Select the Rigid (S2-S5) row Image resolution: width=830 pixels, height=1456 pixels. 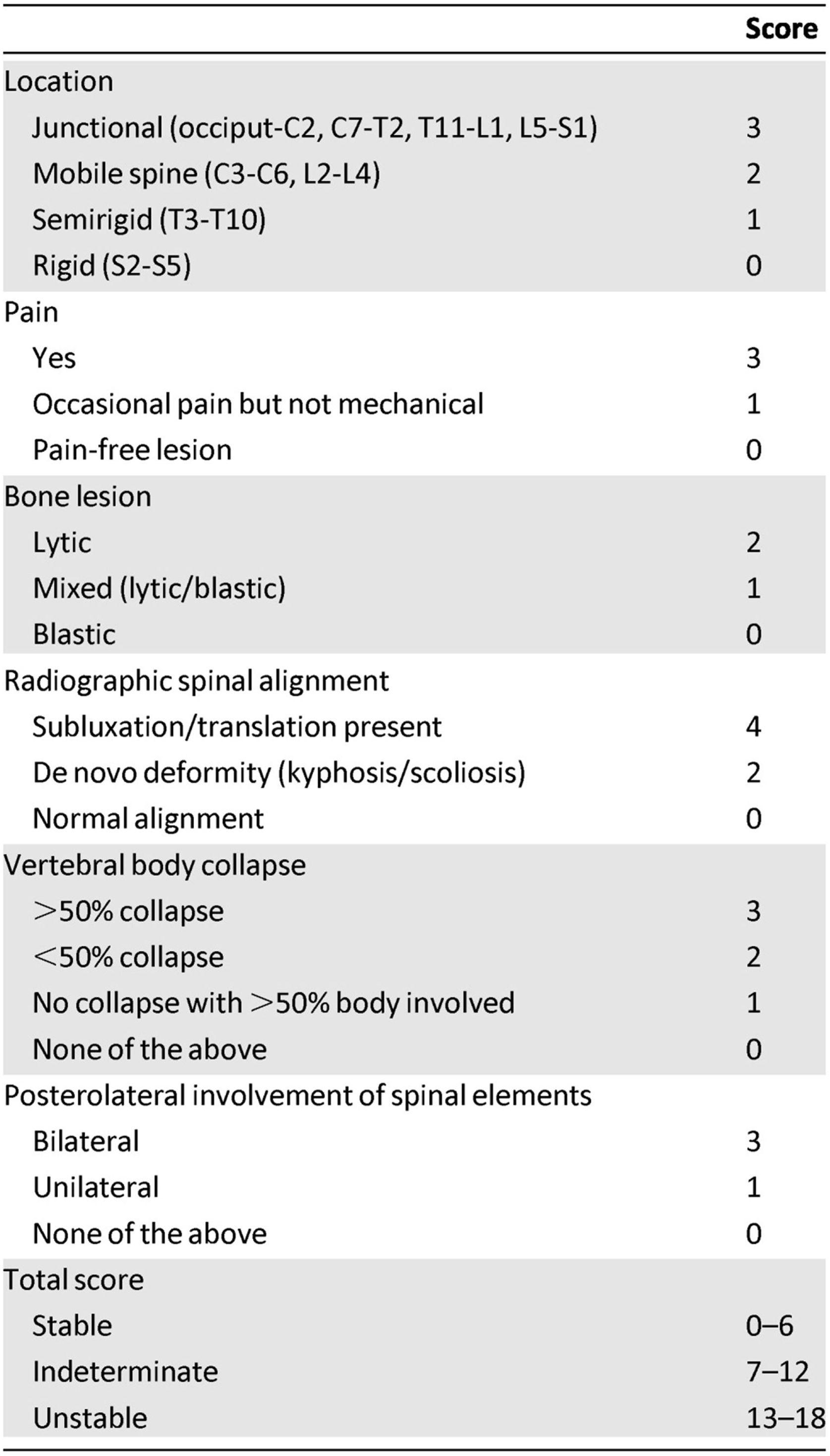click(111, 266)
